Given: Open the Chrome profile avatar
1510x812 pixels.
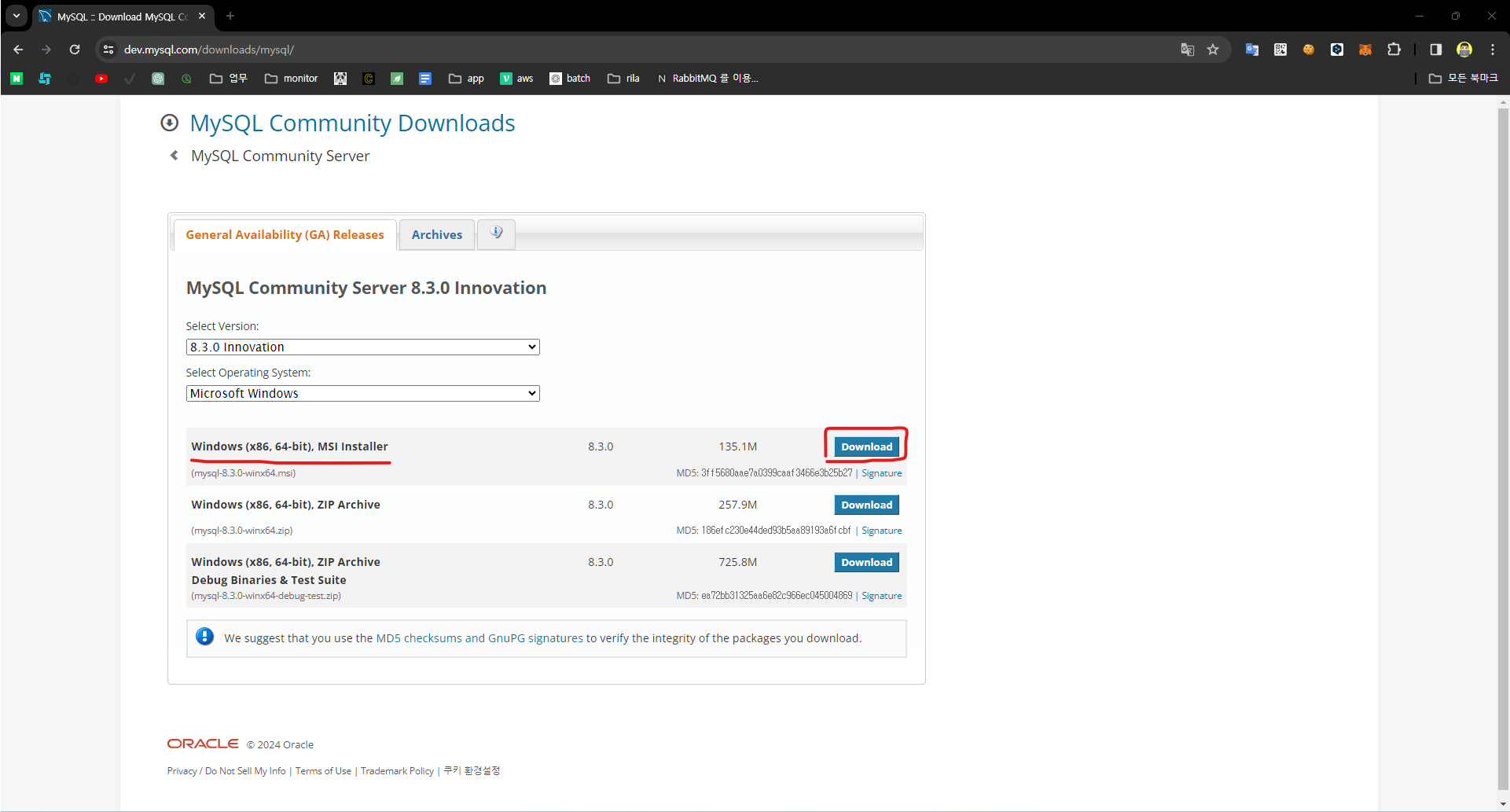Looking at the screenshot, I should click(1464, 50).
